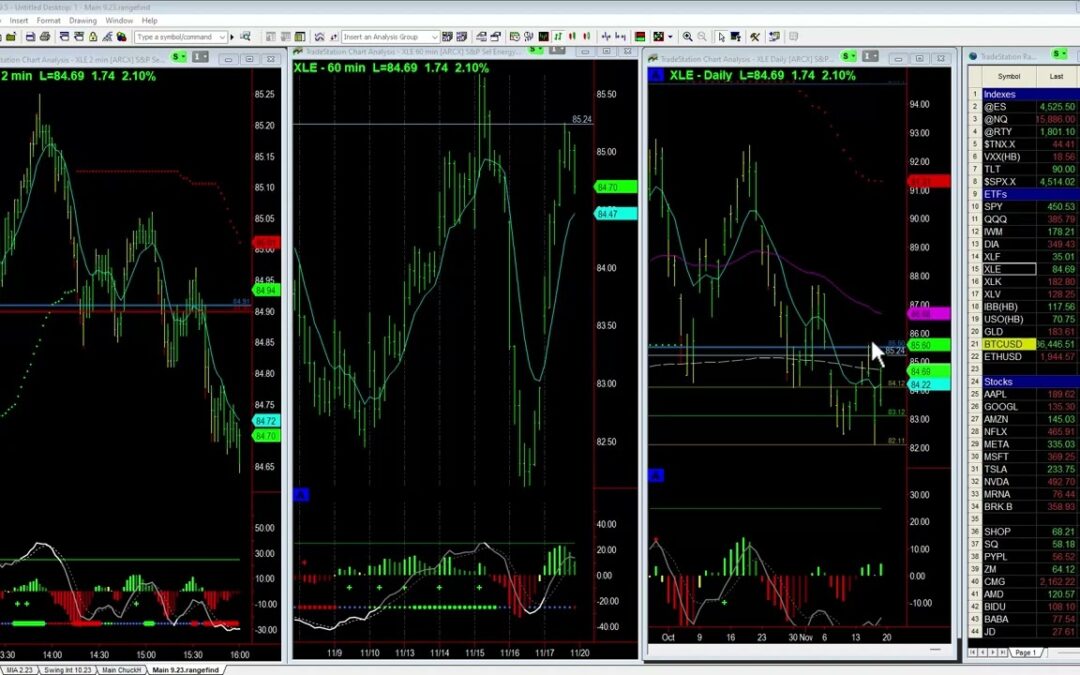This screenshot has height=675, width=1080.
Task: Select the Main 9.23.rangefind tab
Action: [x=185, y=669]
